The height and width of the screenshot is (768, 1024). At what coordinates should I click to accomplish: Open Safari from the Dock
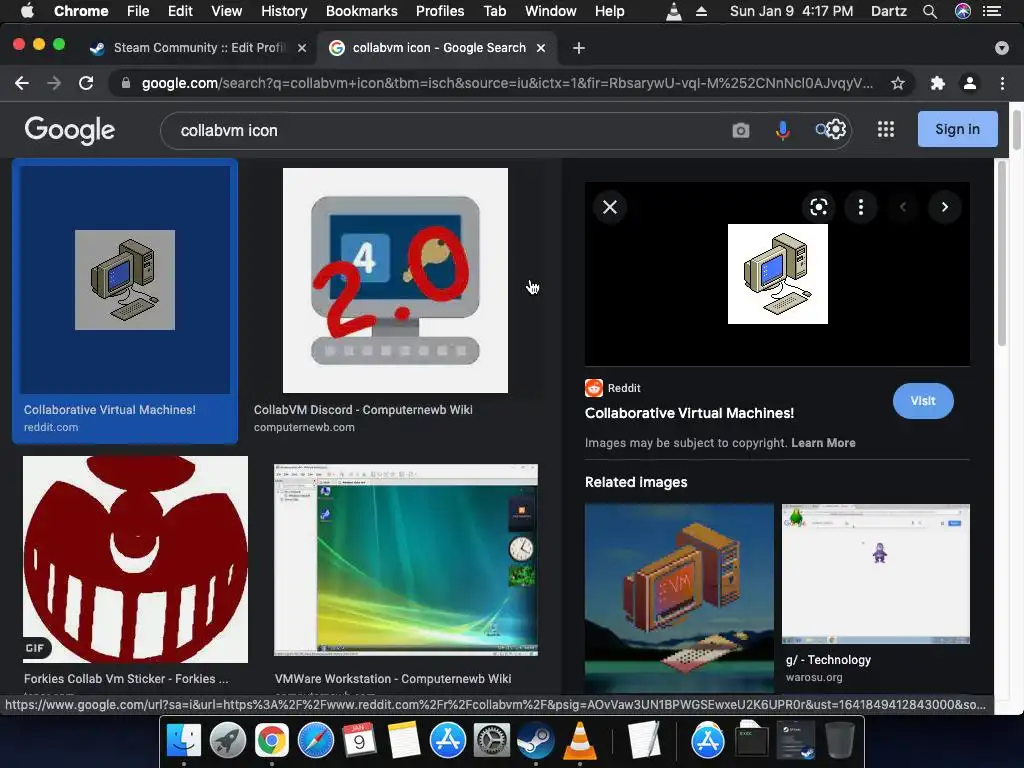(x=315, y=741)
